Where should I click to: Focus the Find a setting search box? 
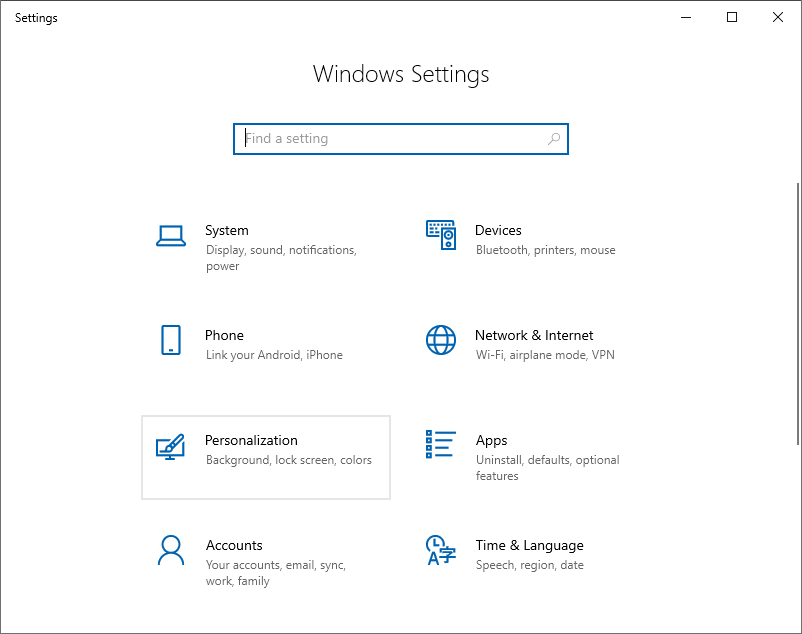coord(401,139)
